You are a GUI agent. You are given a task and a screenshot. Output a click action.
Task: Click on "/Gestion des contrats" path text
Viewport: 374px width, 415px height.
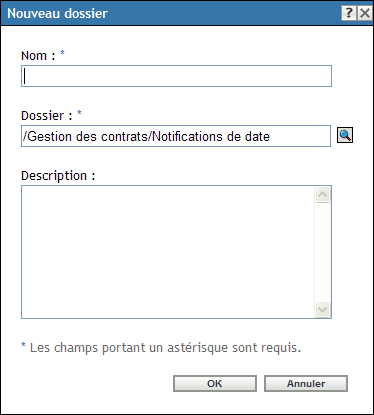86,136
